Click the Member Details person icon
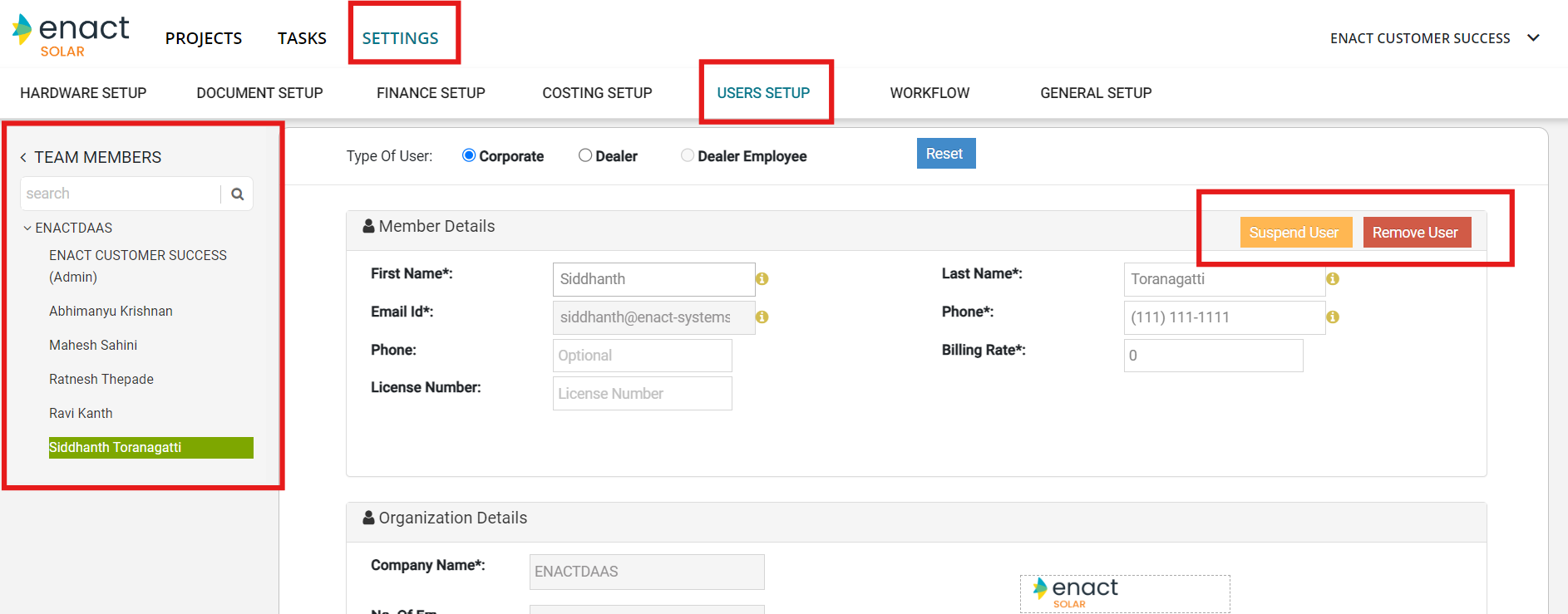 [368, 226]
